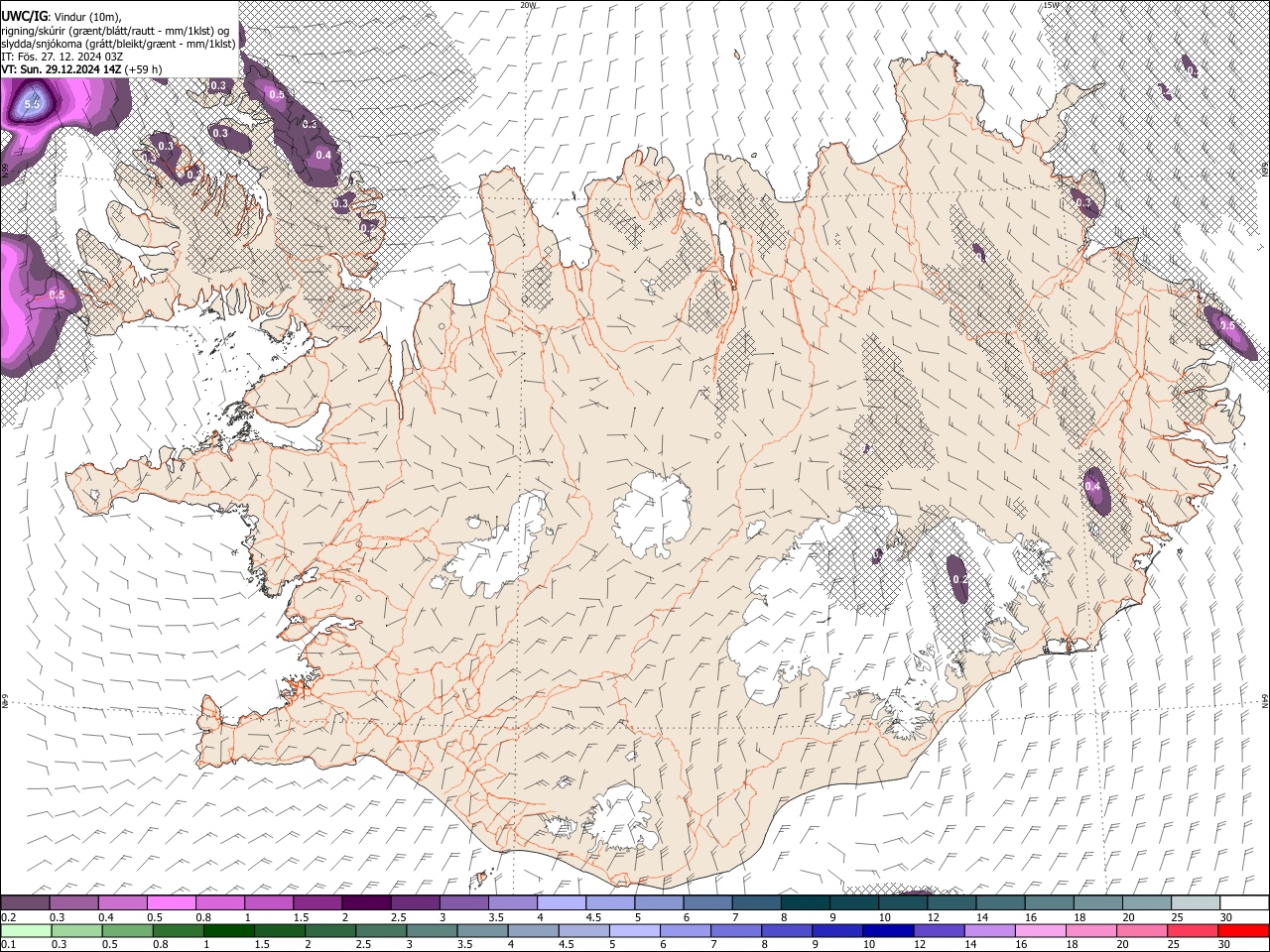Screen dimensions: 1270x952
Task: Click the '20W' longitude label
Action: (528, 5)
